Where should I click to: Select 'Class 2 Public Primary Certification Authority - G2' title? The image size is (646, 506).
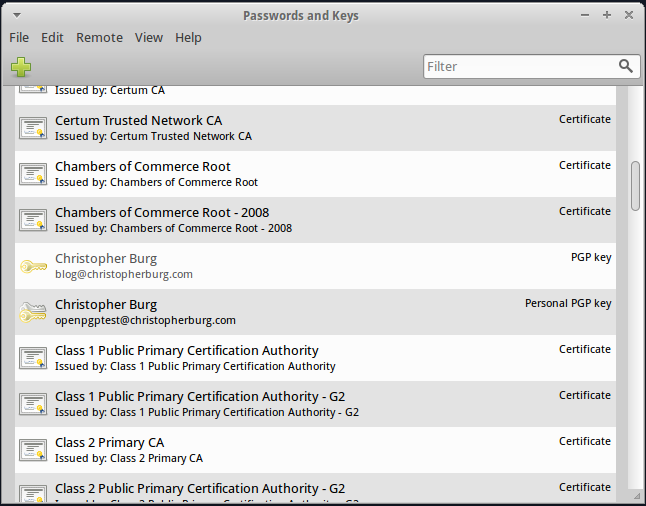200,489
